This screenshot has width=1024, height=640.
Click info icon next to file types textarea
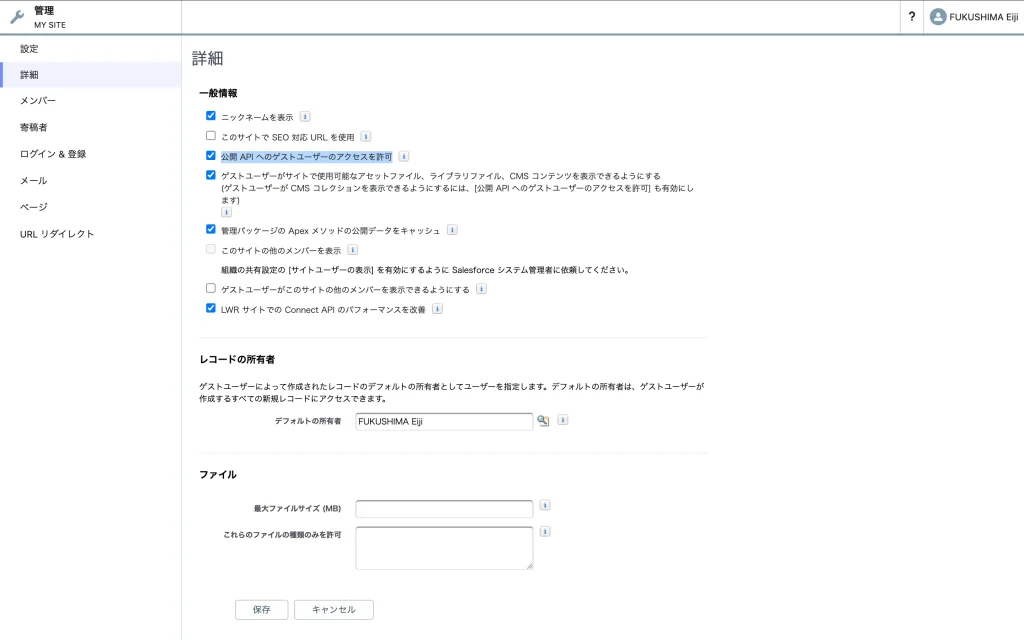(x=545, y=532)
